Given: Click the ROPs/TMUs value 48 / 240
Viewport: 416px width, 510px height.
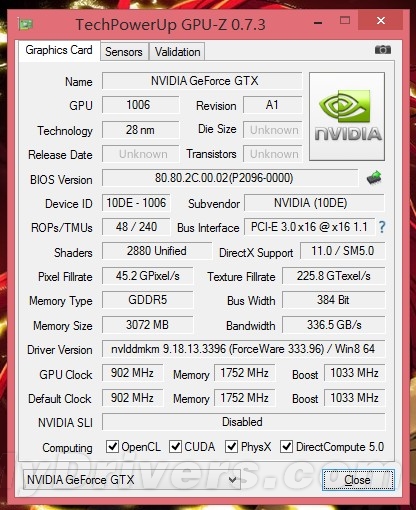Looking at the screenshot, I should [x=136, y=227].
